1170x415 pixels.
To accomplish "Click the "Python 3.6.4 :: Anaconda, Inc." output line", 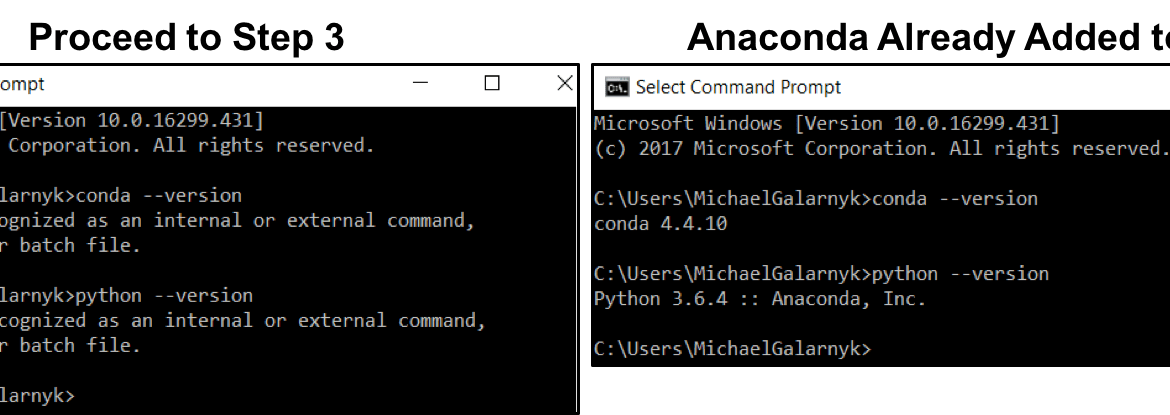I will click(x=760, y=299).
